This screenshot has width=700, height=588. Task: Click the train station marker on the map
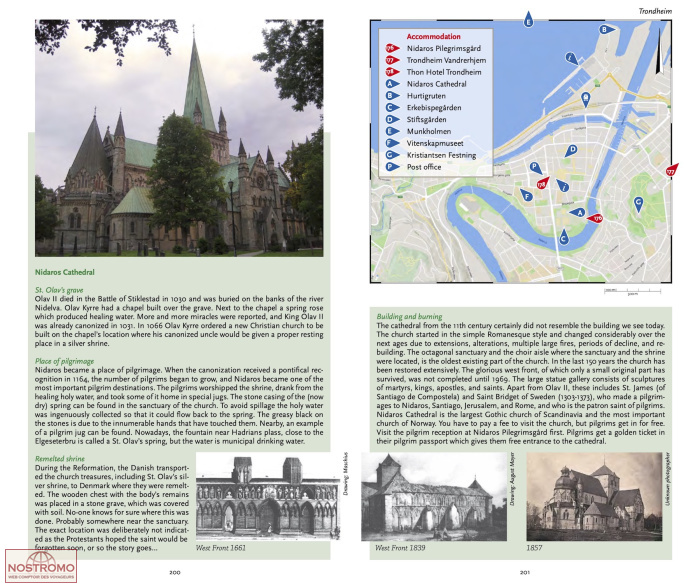(585, 100)
